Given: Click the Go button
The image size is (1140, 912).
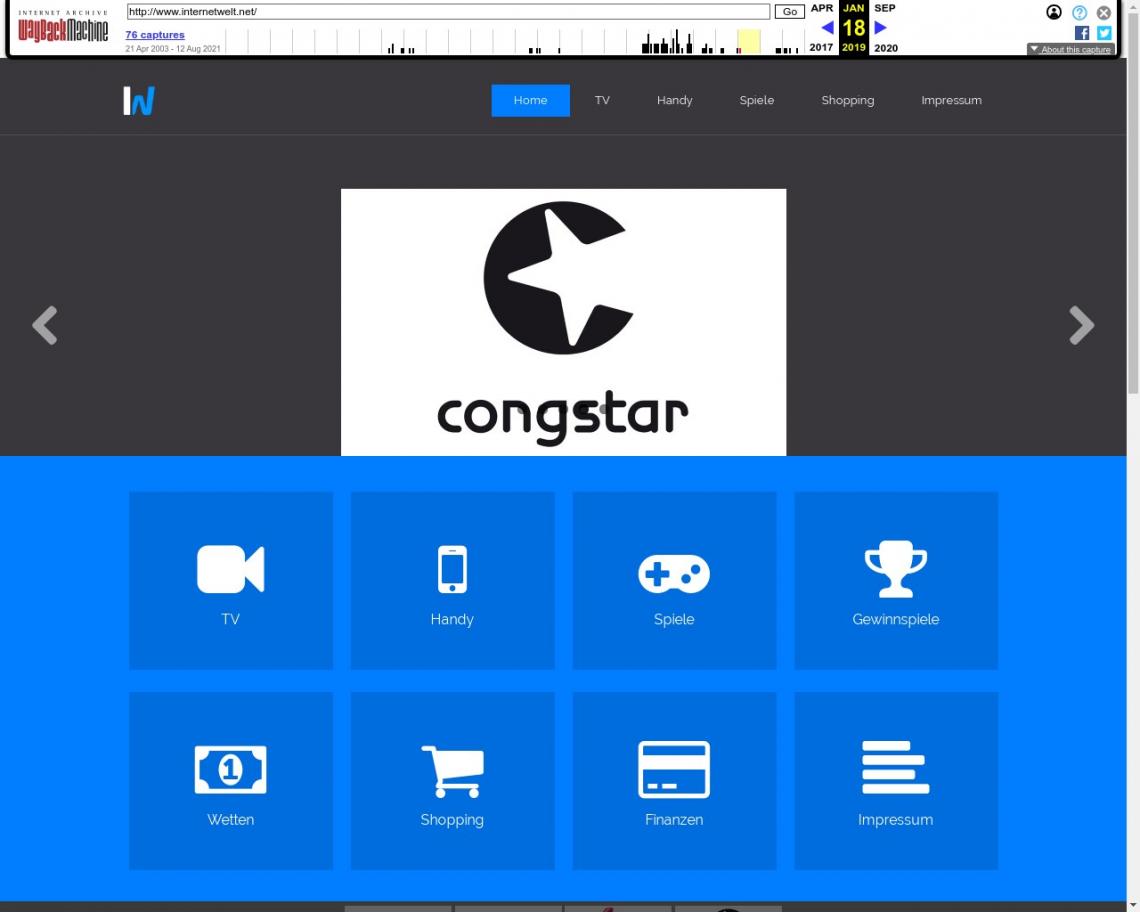Looking at the screenshot, I should [790, 12].
